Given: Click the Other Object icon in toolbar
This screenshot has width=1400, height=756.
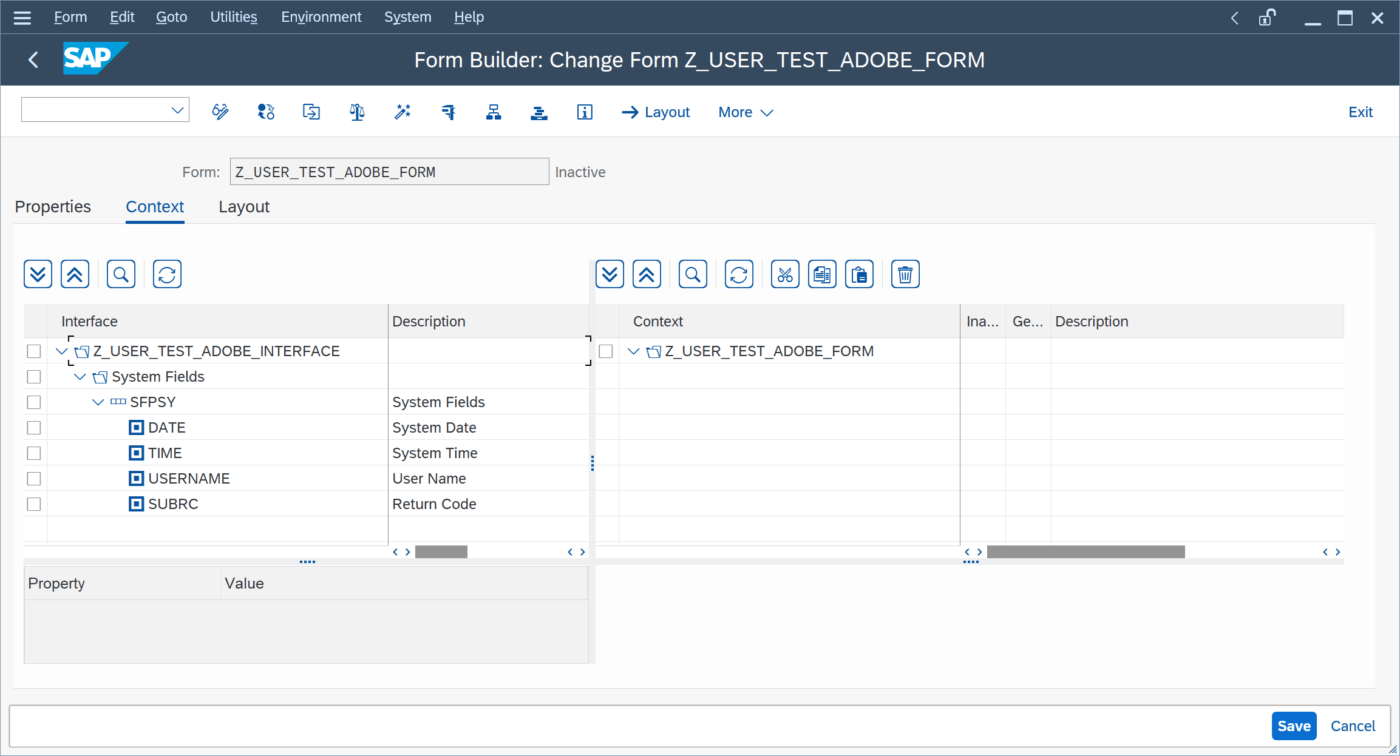Looking at the screenshot, I should (x=311, y=112).
